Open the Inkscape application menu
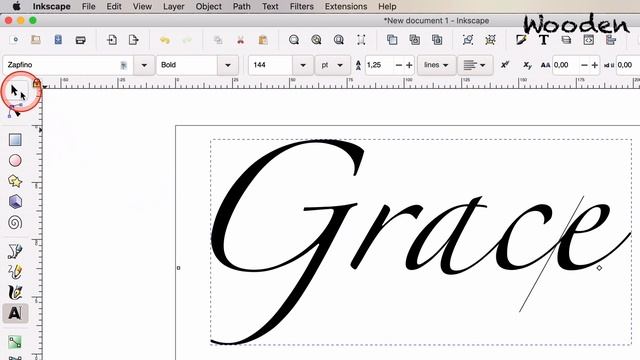 51,7
